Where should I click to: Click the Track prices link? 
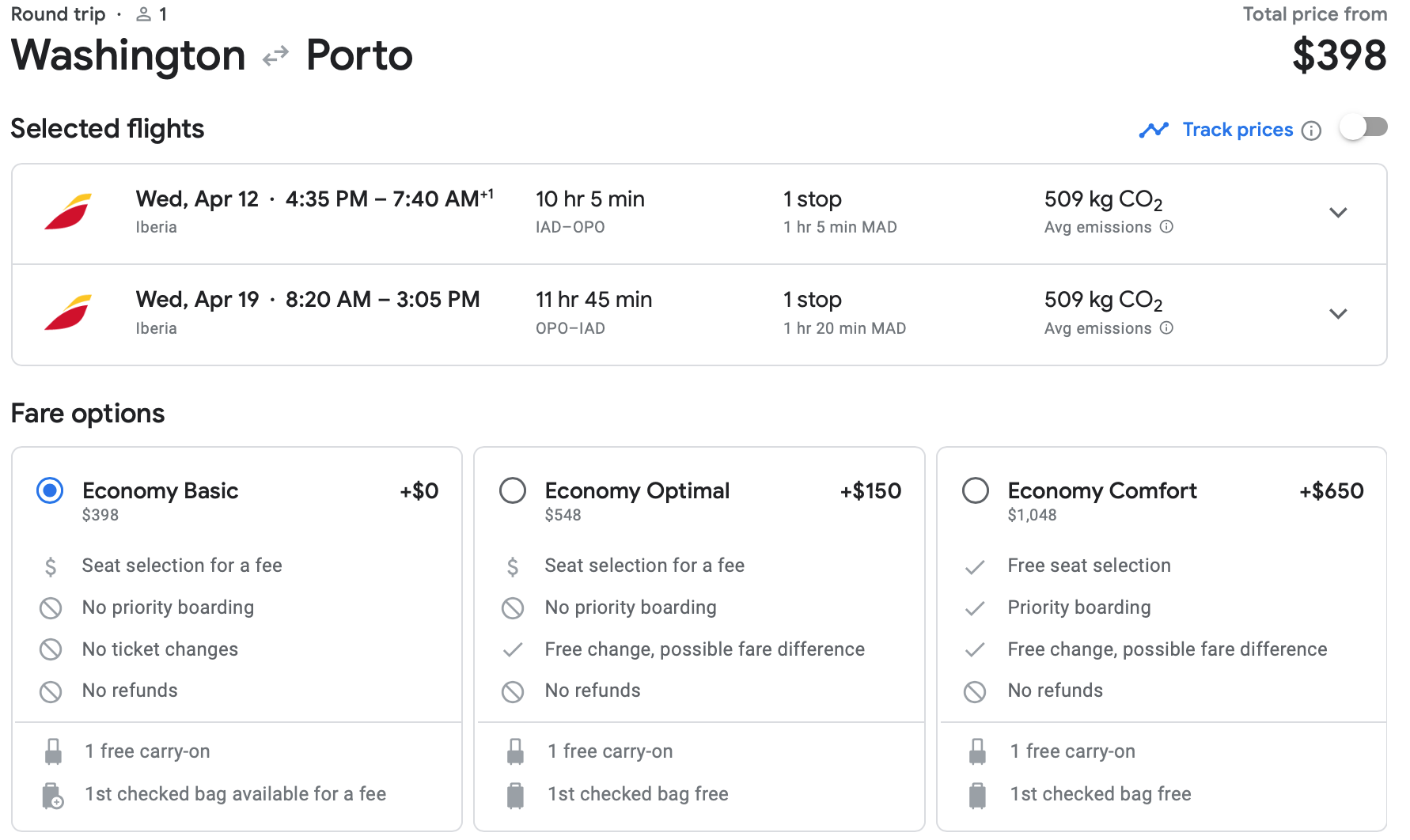pos(1238,130)
